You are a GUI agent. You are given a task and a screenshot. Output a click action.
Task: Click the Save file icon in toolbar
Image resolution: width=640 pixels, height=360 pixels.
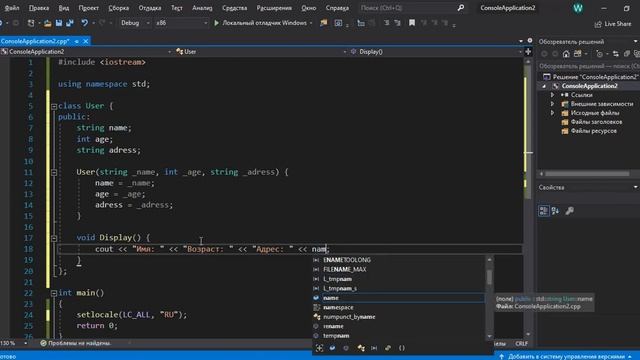pos(59,23)
